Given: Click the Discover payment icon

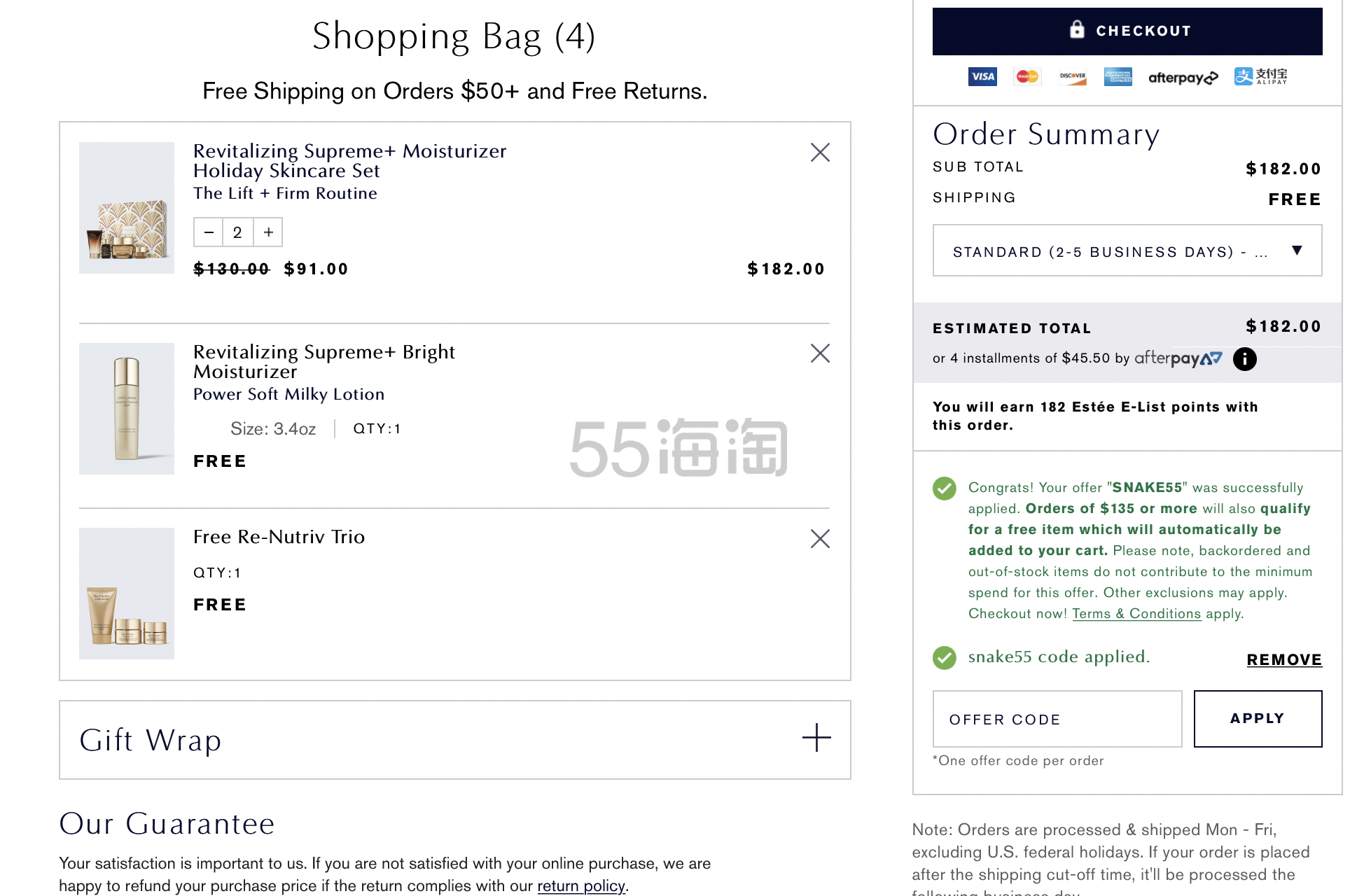Looking at the screenshot, I should pyautogui.click(x=1073, y=77).
